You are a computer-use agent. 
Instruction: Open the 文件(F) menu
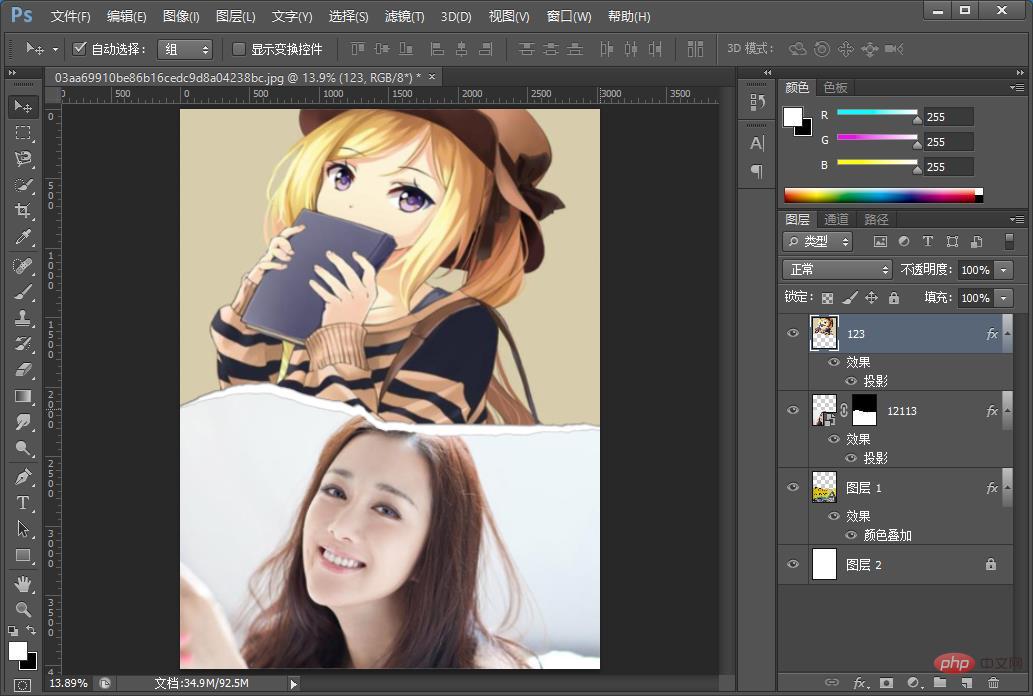click(x=70, y=16)
